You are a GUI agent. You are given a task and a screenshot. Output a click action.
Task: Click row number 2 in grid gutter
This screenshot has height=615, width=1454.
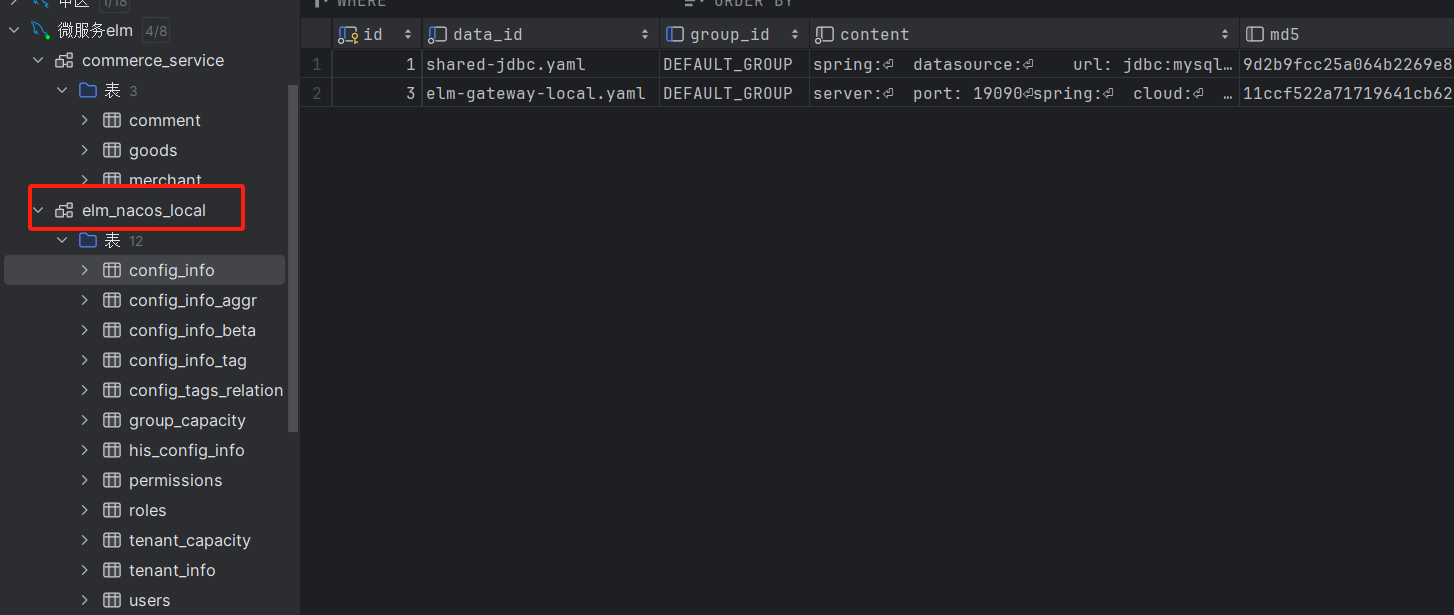(x=316, y=93)
